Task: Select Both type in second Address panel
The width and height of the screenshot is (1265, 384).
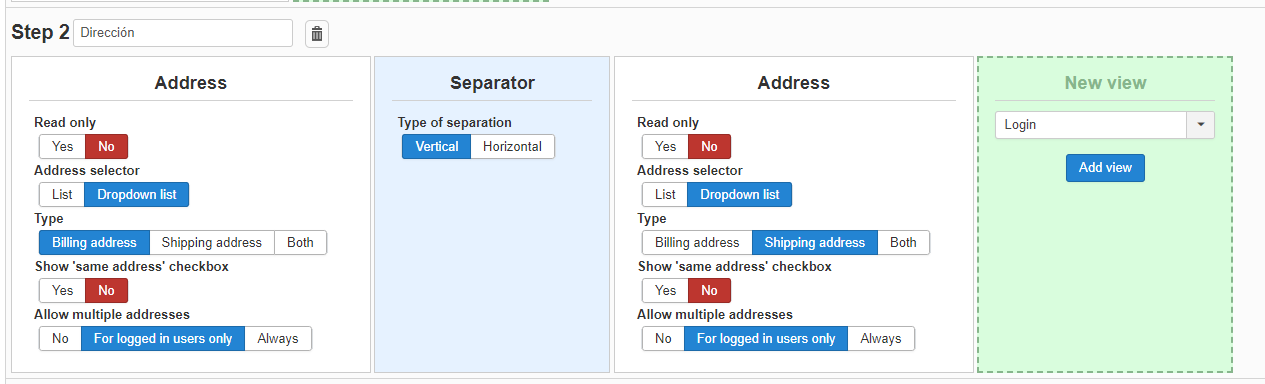Action: [903, 243]
